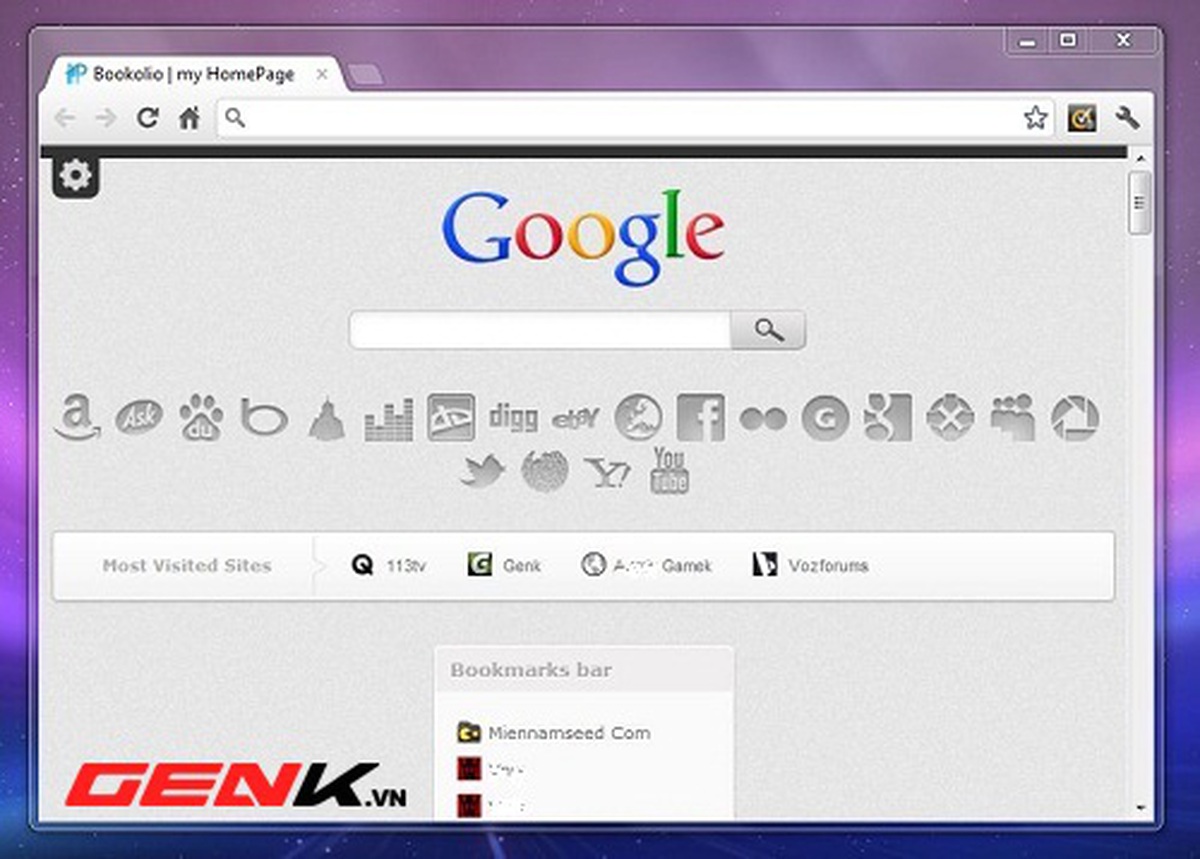The height and width of the screenshot is (859, 1200).
Task: Open the deviantART shortcut icon
Action: coord(450,417)
